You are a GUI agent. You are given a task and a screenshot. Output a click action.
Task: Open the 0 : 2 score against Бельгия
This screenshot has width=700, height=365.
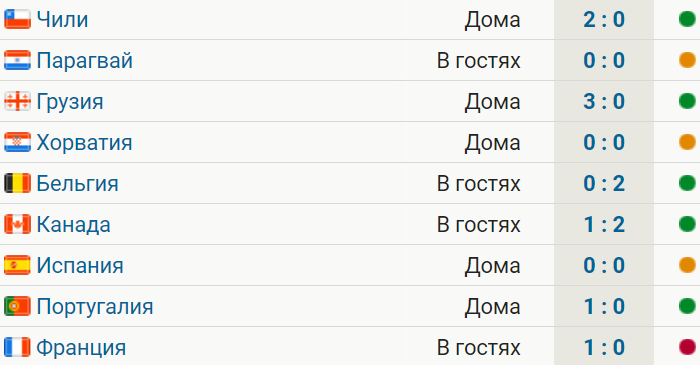(604, 183)
